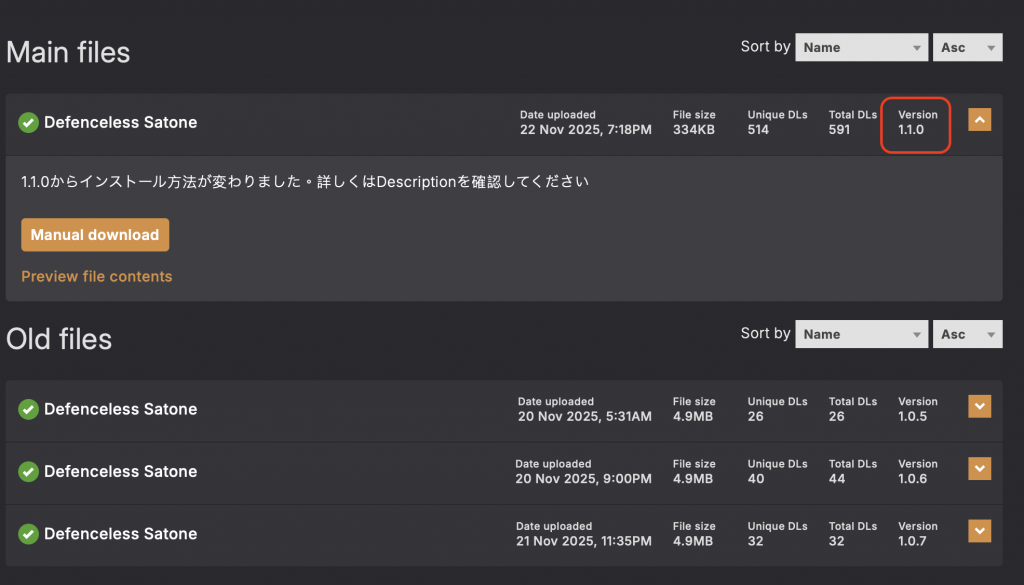Viewport: 1024px width, 585px height.
Task: Open Old files Sort by Name dropdown
Action: [x=861, y=334]
